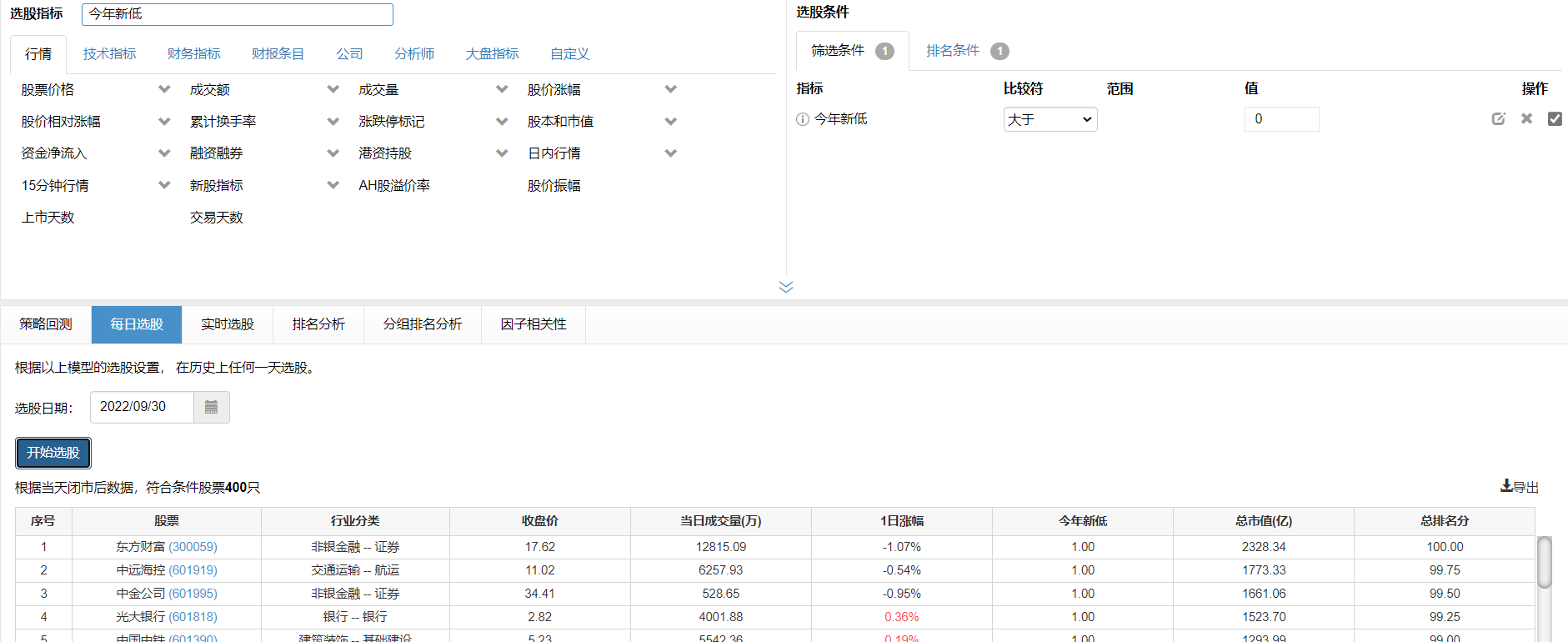The image size is (1568, 642).
Task: Click the edit icon for 今年新低 condition
Action: 1498,119
